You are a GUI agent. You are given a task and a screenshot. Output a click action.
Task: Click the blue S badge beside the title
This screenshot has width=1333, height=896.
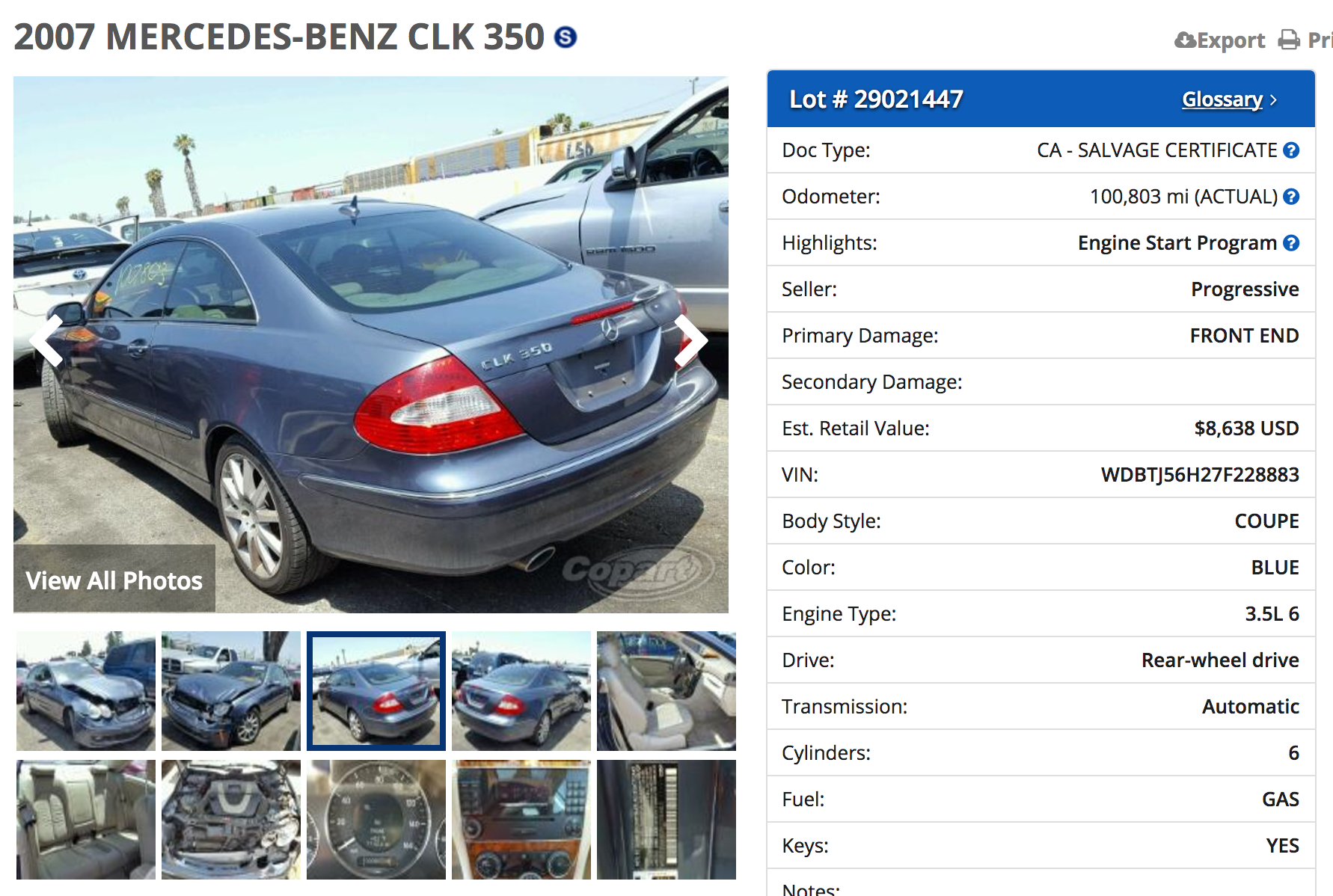(x=566, y=37)
